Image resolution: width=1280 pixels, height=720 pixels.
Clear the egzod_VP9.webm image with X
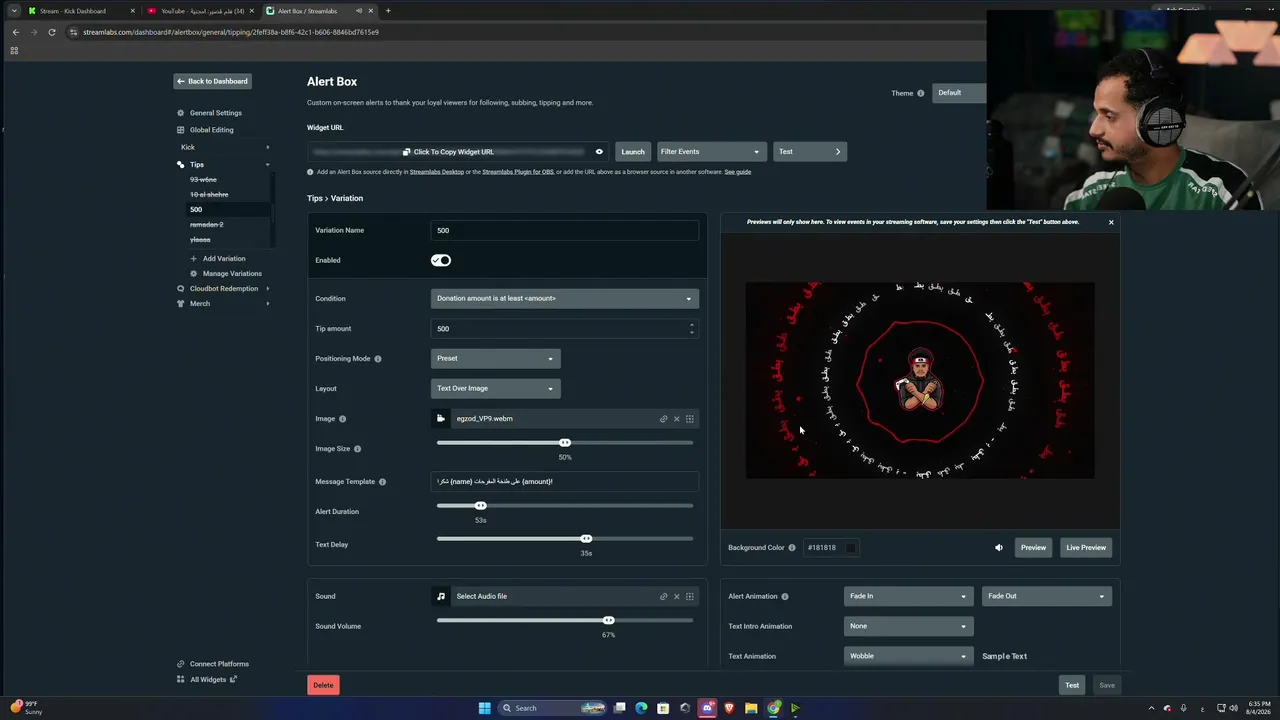tap(676, 419)
